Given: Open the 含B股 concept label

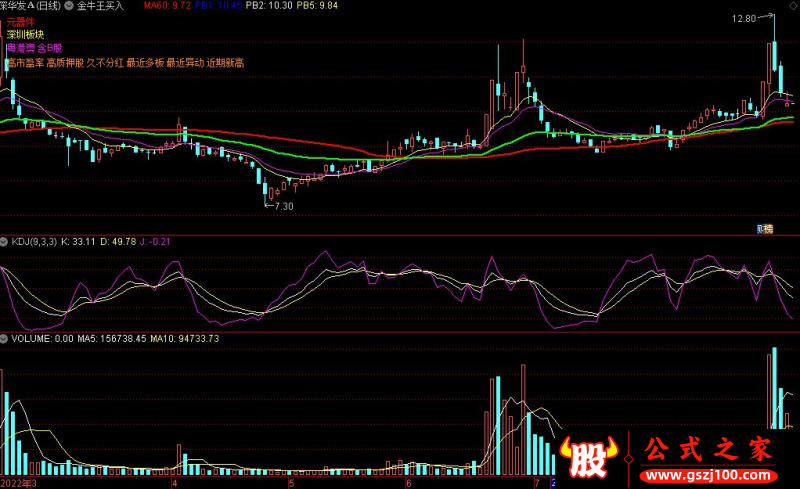Looking at the screenshot, I should point(50,48).
